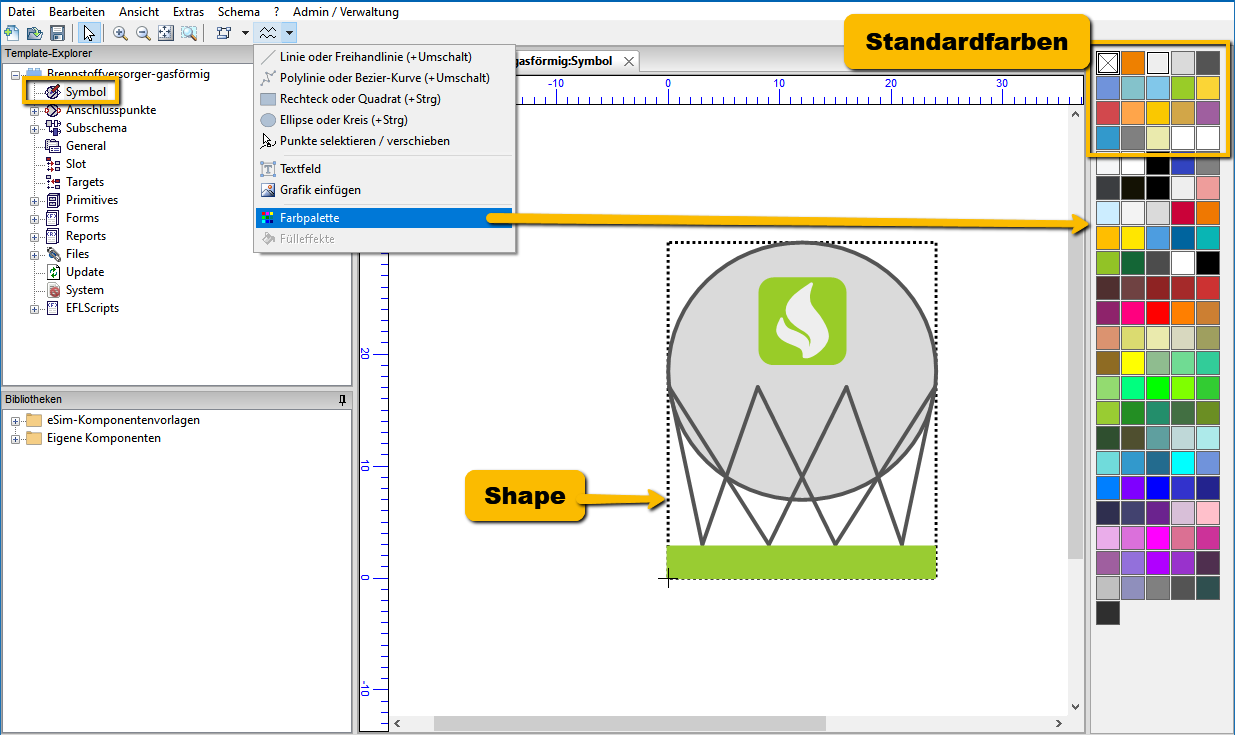Open the Bearbeiten menu
Screen dimensions: 1235x735
pos(77,12)
